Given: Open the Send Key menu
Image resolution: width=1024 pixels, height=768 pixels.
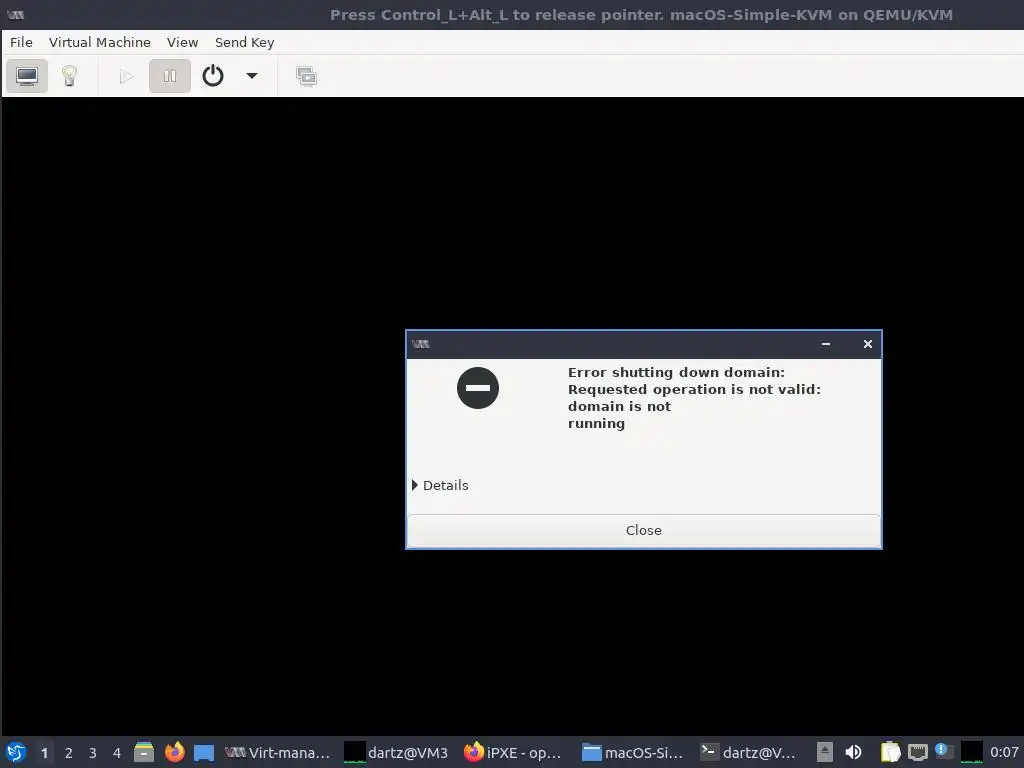Looking at the screenshot, I should pyautogui.click(x=244, y=42).
